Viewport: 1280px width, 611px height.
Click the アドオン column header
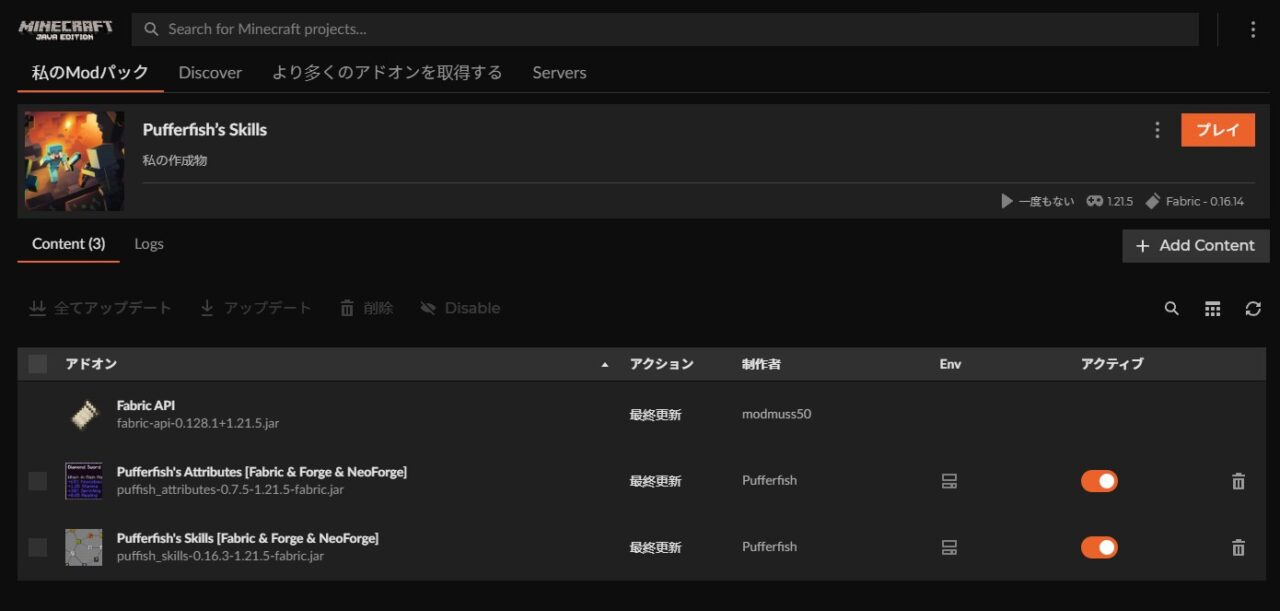click(x=91, y=364)
